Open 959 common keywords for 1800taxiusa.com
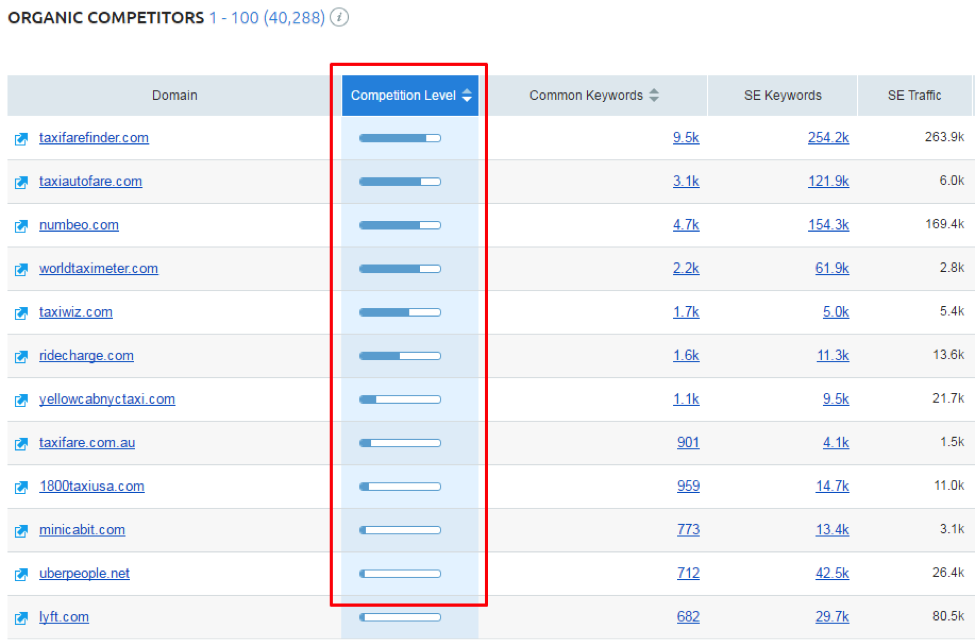 (x=688, y=486)
